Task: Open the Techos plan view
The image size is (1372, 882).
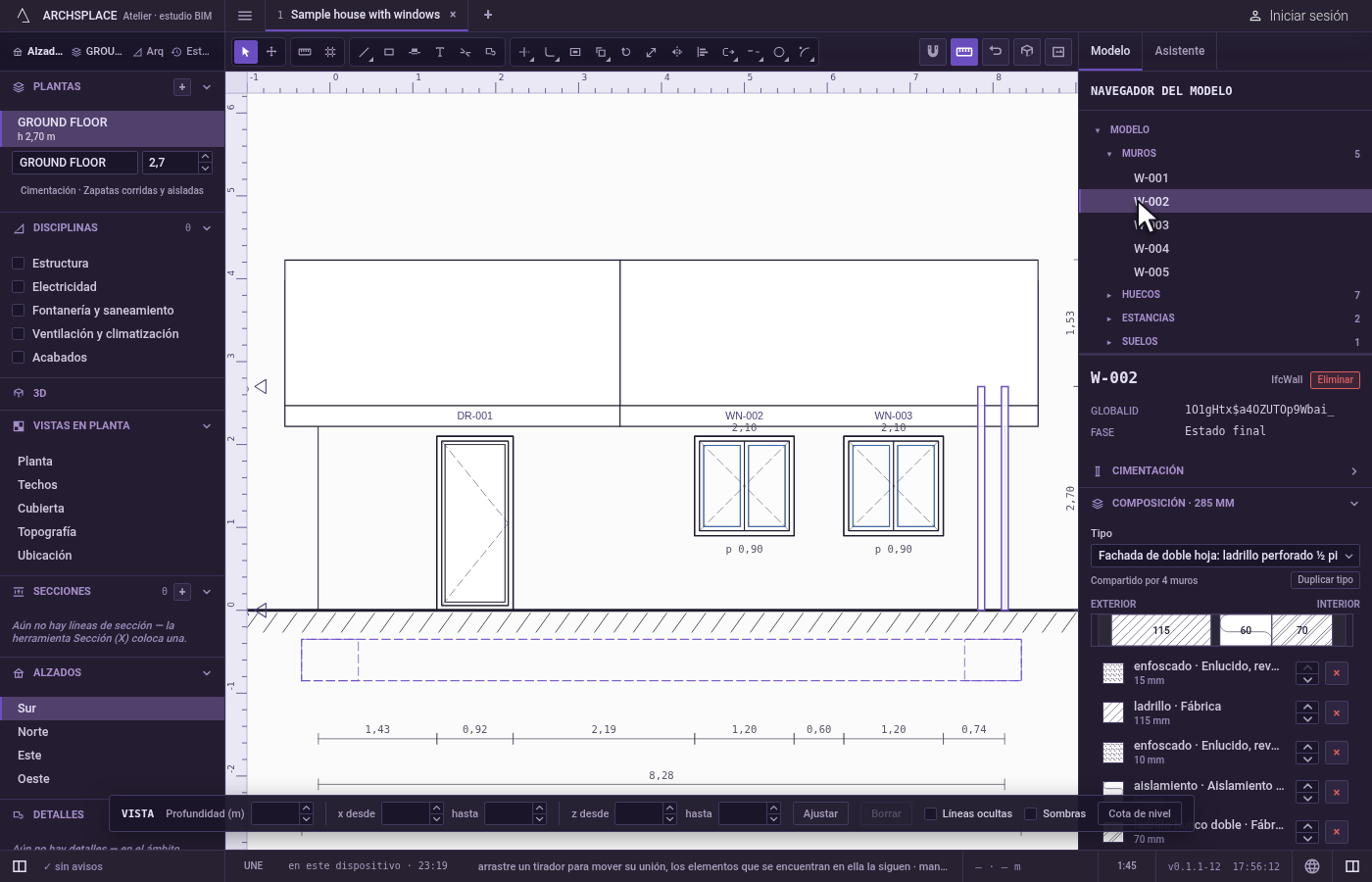Action: [x=113, y=485]
